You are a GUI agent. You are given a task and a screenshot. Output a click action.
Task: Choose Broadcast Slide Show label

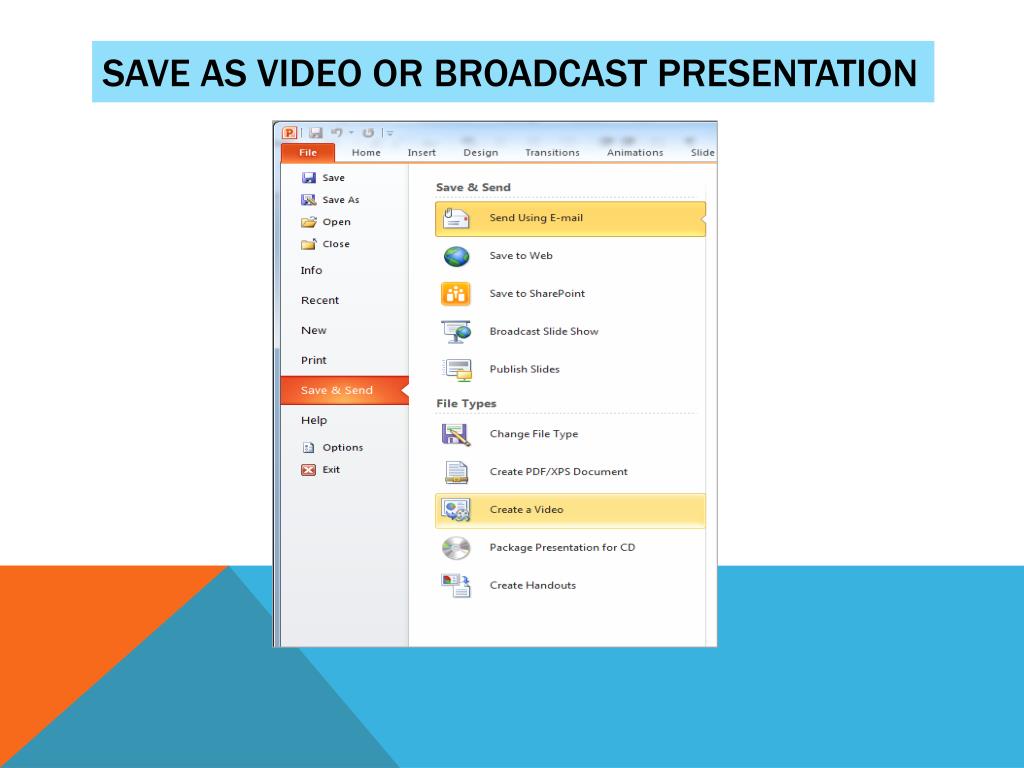544,332
